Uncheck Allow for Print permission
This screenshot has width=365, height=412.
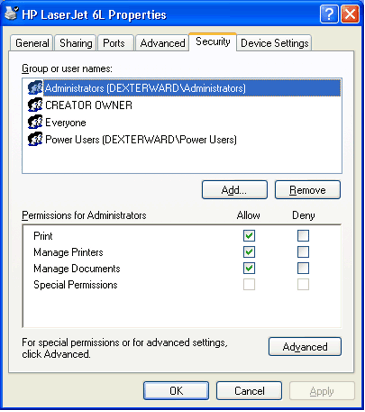(249, 236)
